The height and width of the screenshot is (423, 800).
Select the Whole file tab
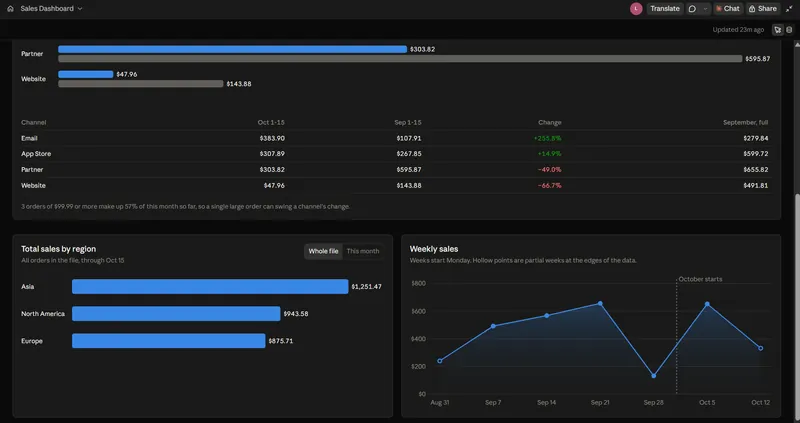pyautogui.click(x=323, y=251)
